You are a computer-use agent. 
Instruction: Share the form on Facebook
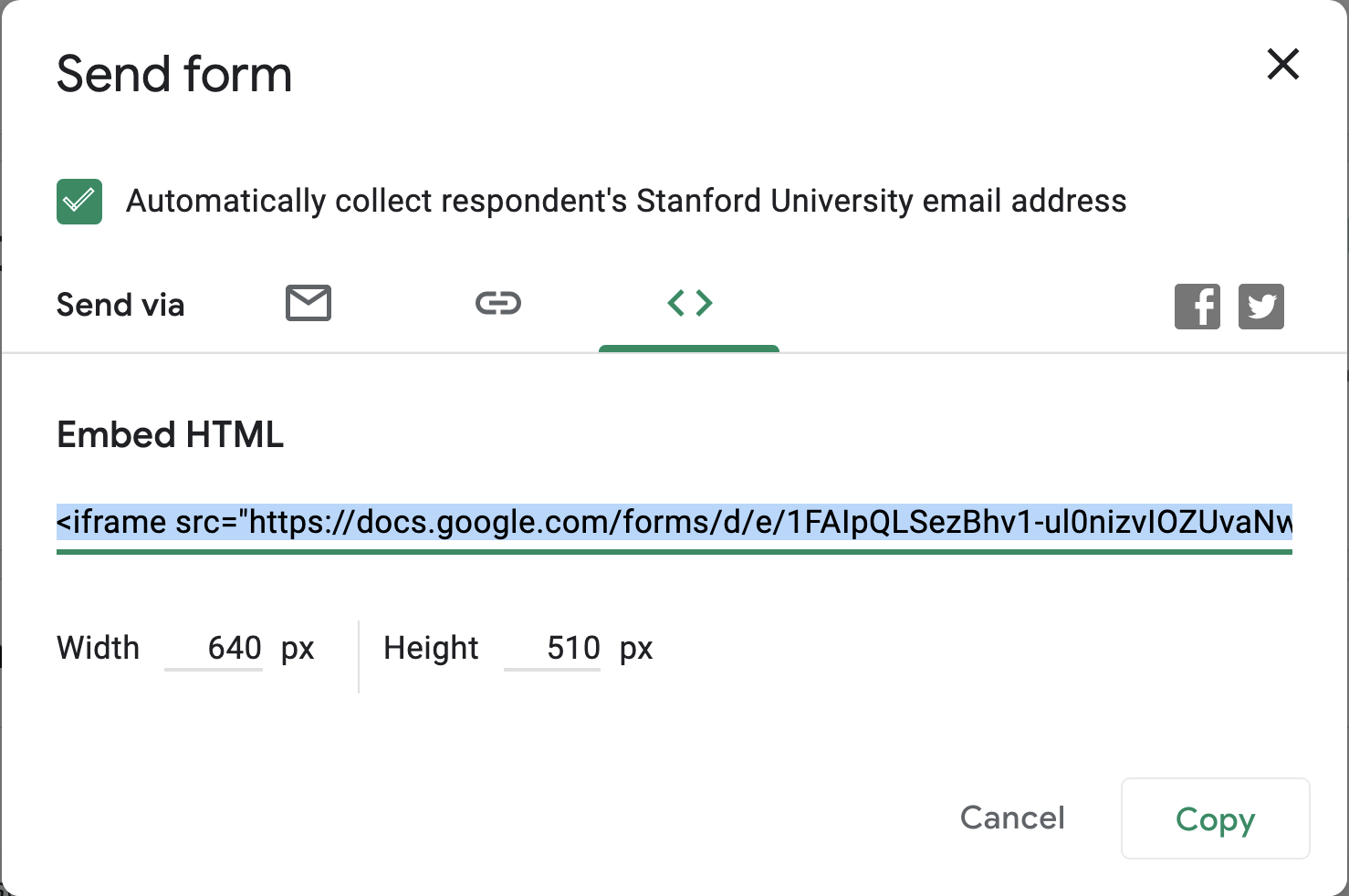[1197, 306]
